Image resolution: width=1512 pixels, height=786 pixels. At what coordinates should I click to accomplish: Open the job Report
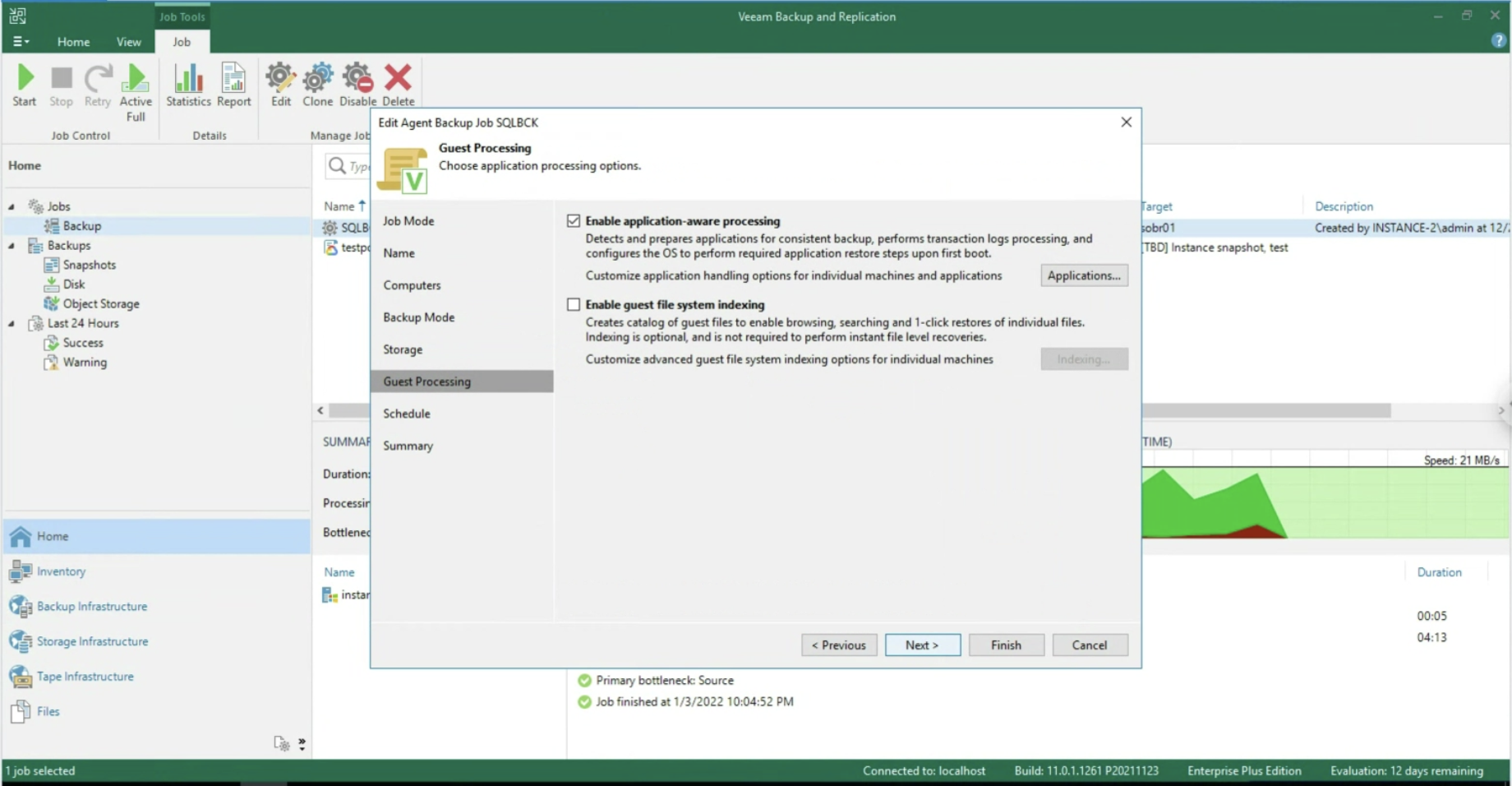[233, 86]
